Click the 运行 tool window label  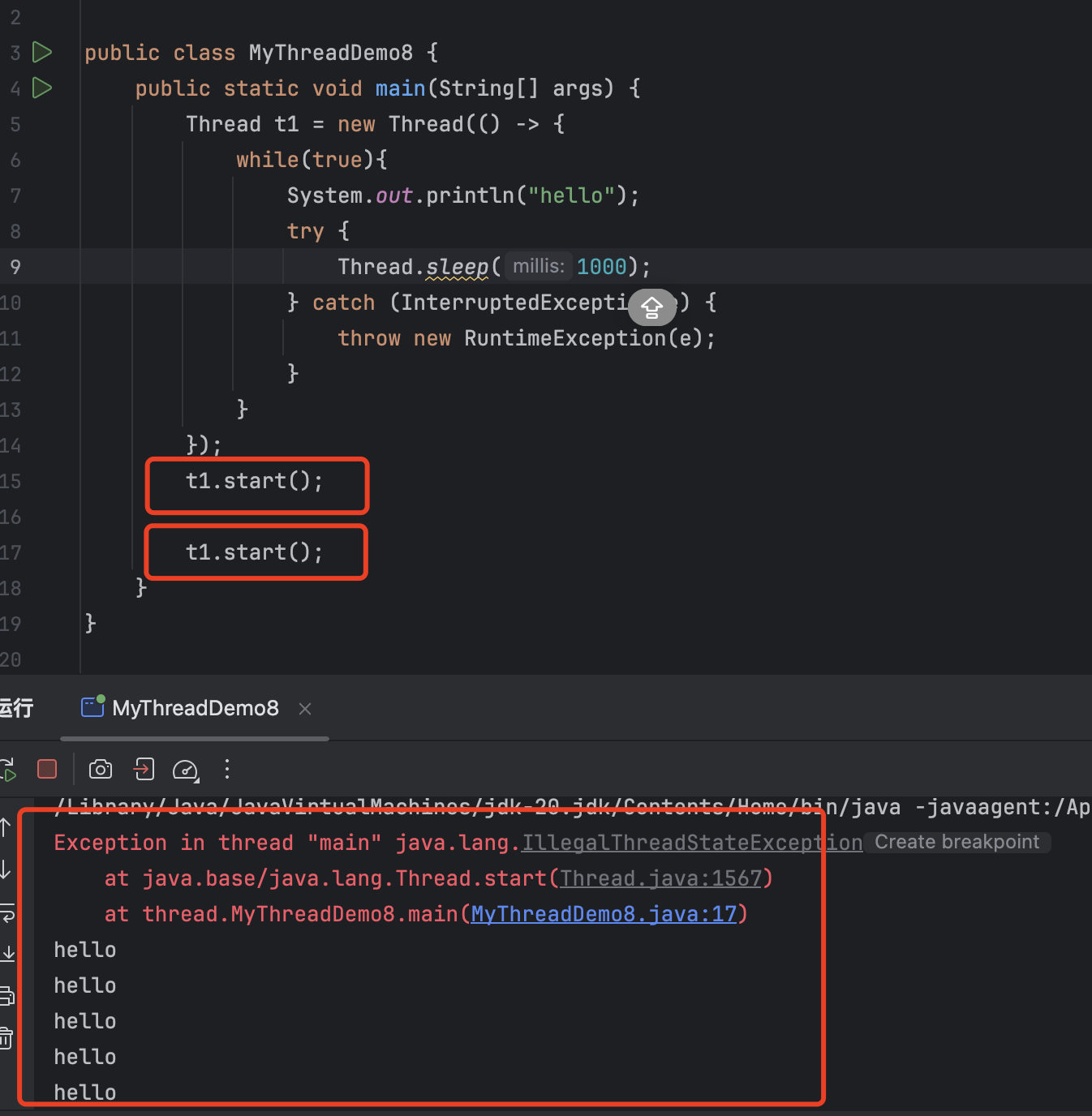pos(16,708)
